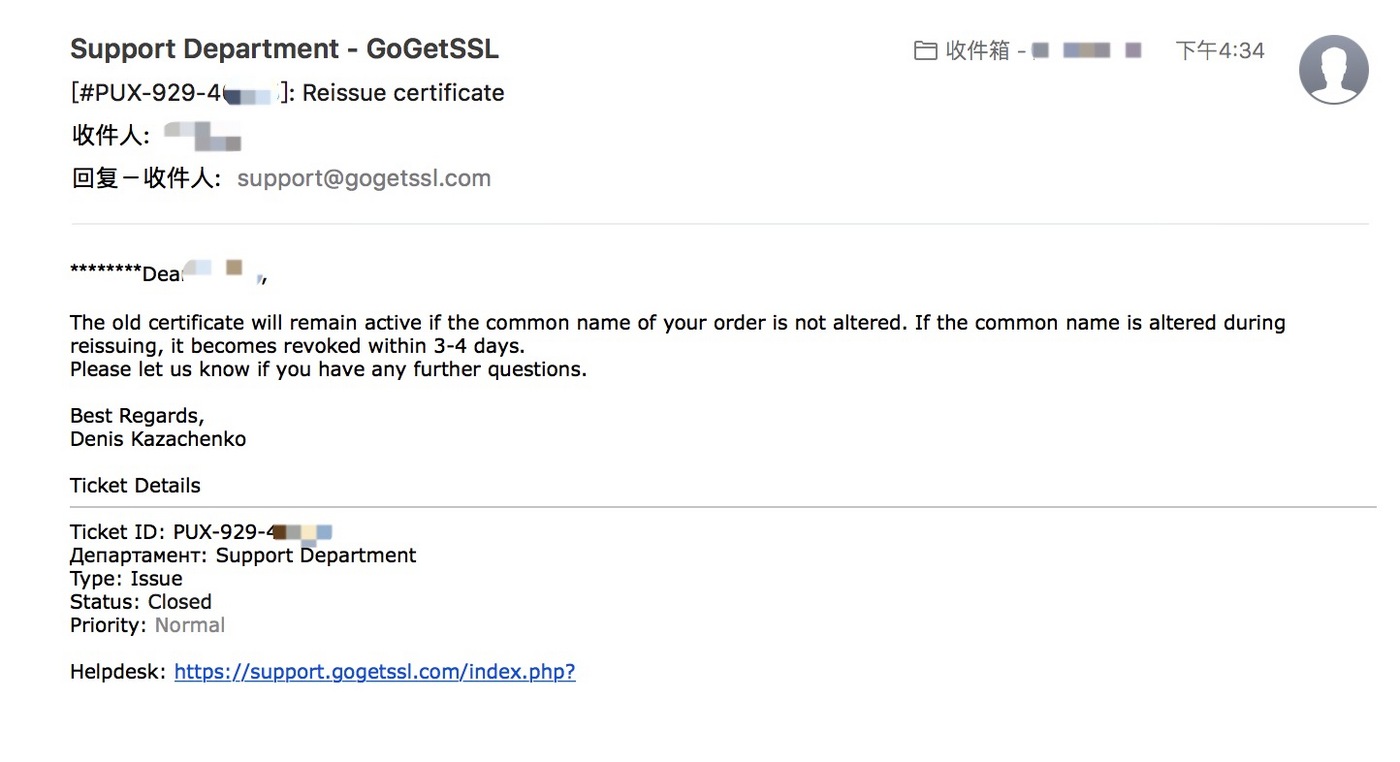Click the inbox folder icon
This screenshot has height=762, width=1400.
point(925,50)
